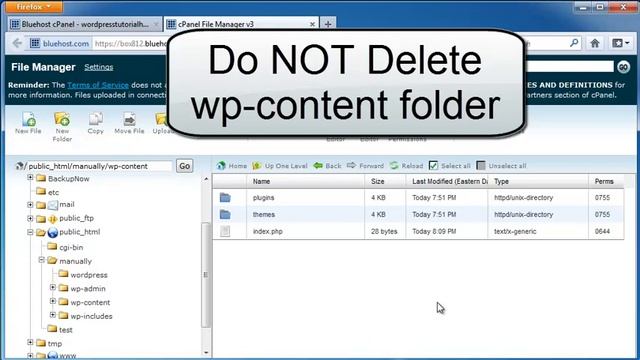Screen dimensions: 640x360
Task: Click the Unselect all checkbox
Action: point(481,166)
